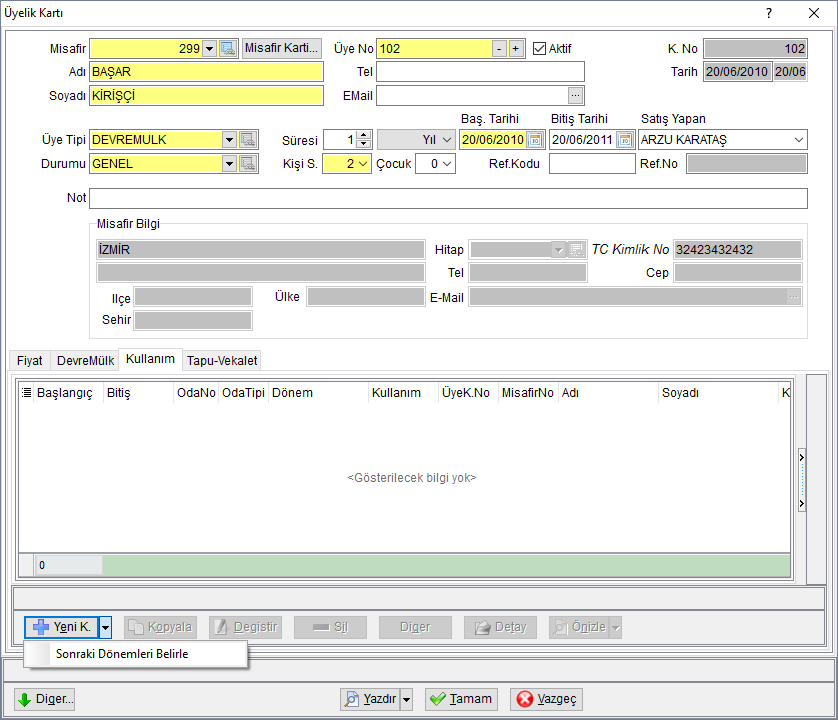Open the Kişi S. dropdown

coord(363,164)
